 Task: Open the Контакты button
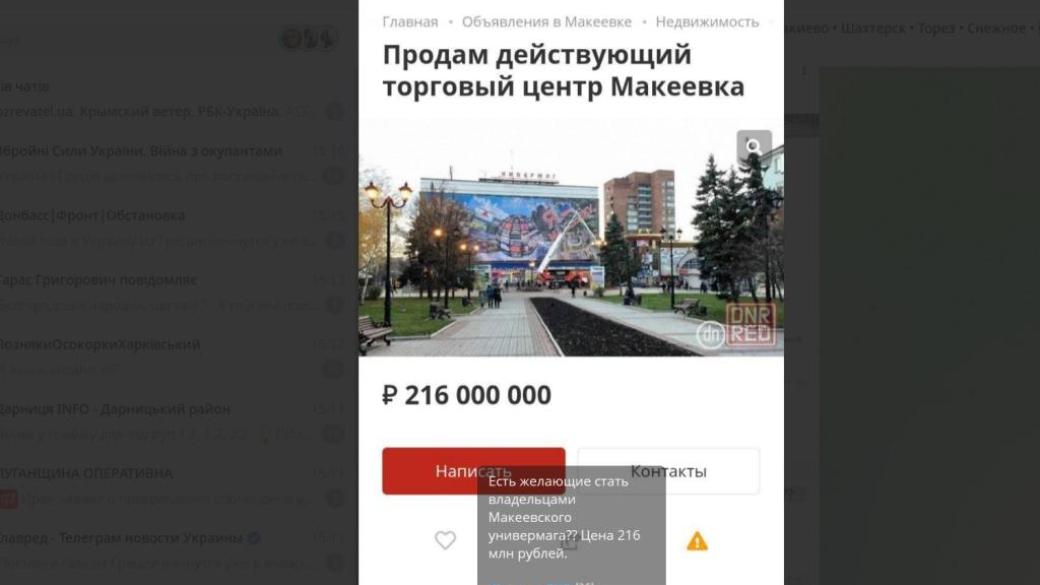pyautogui.click(x=669, y=471)
